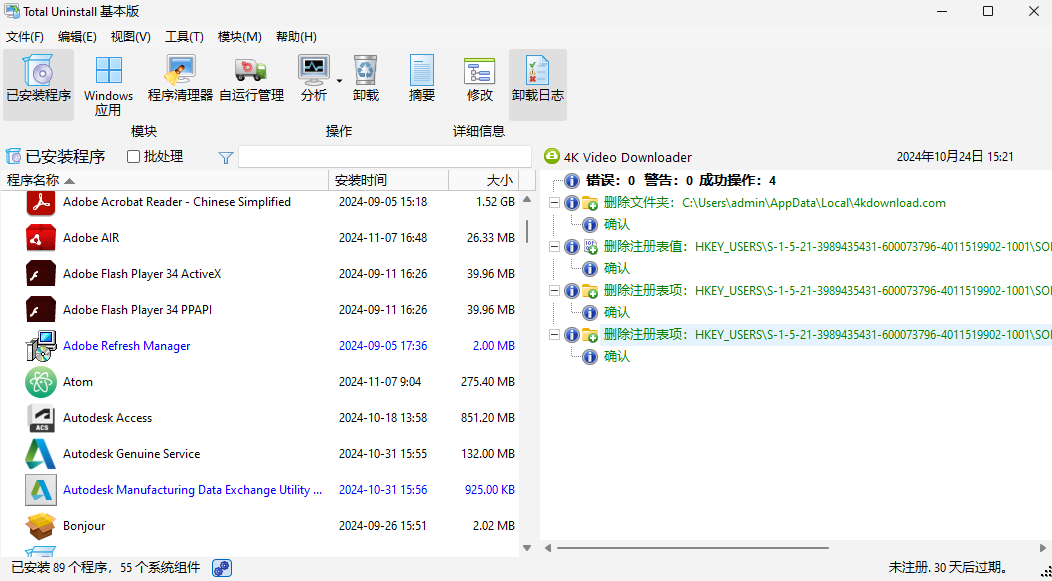Open the 已安装程序 module in toolbar
This screenshot has width=1052, height=581.
38,85
